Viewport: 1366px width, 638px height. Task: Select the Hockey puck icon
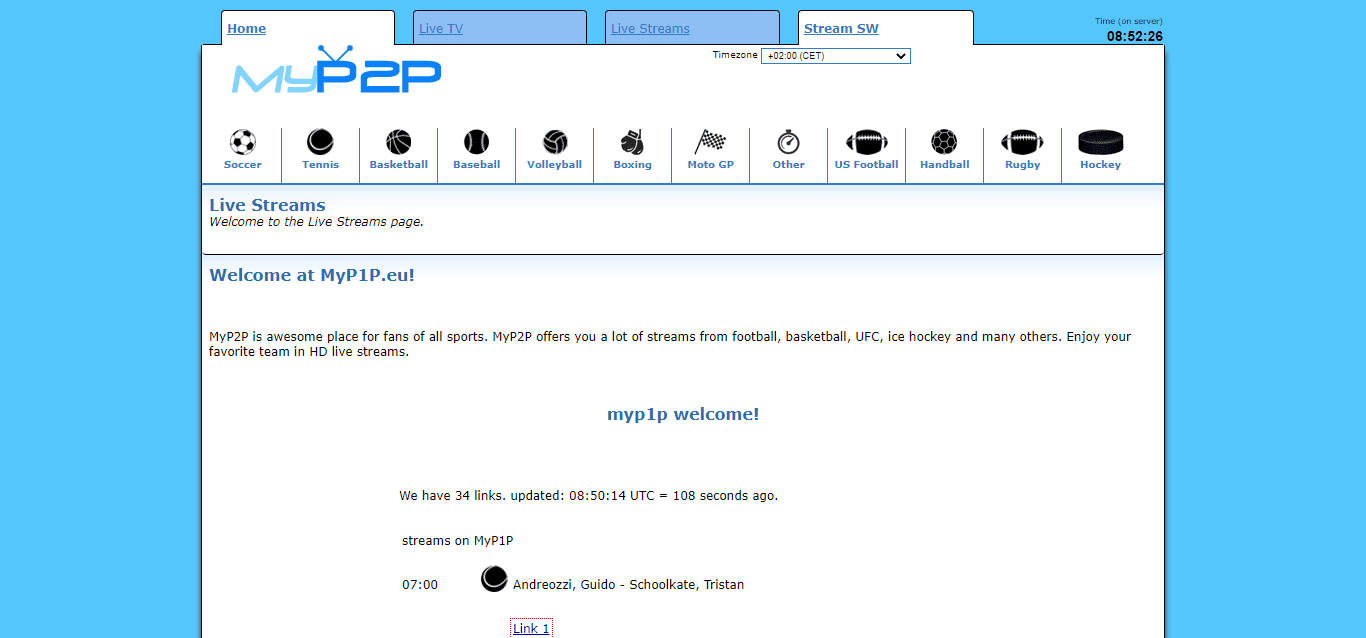pos(1100,142)
